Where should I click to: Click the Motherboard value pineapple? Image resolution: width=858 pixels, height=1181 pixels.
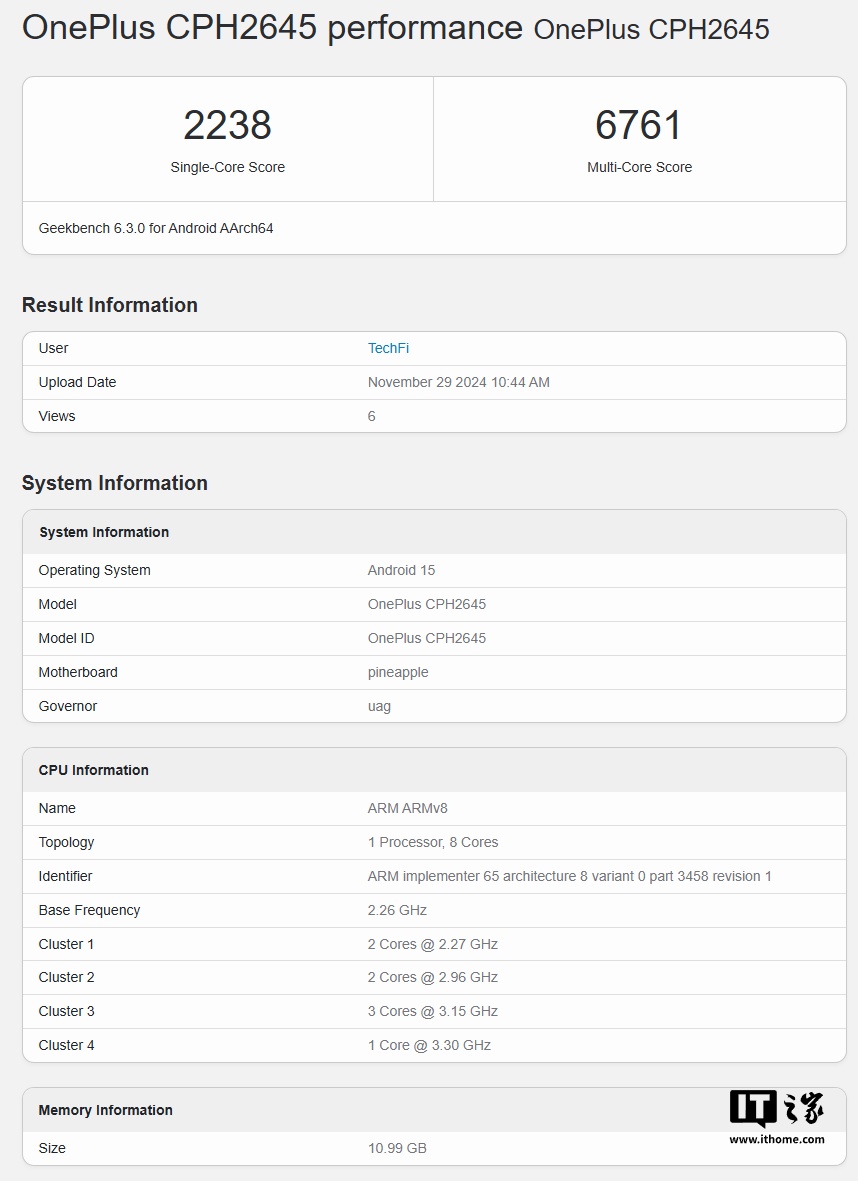click(x=398, y=672)
